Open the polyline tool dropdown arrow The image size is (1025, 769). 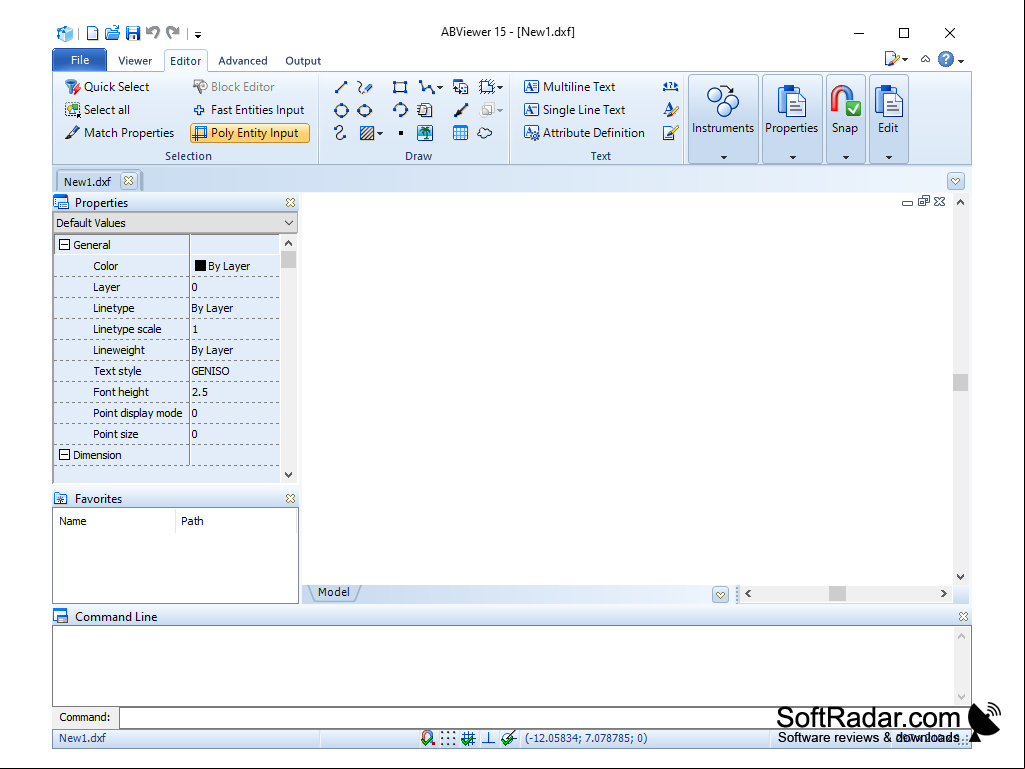tap(440, 88)
